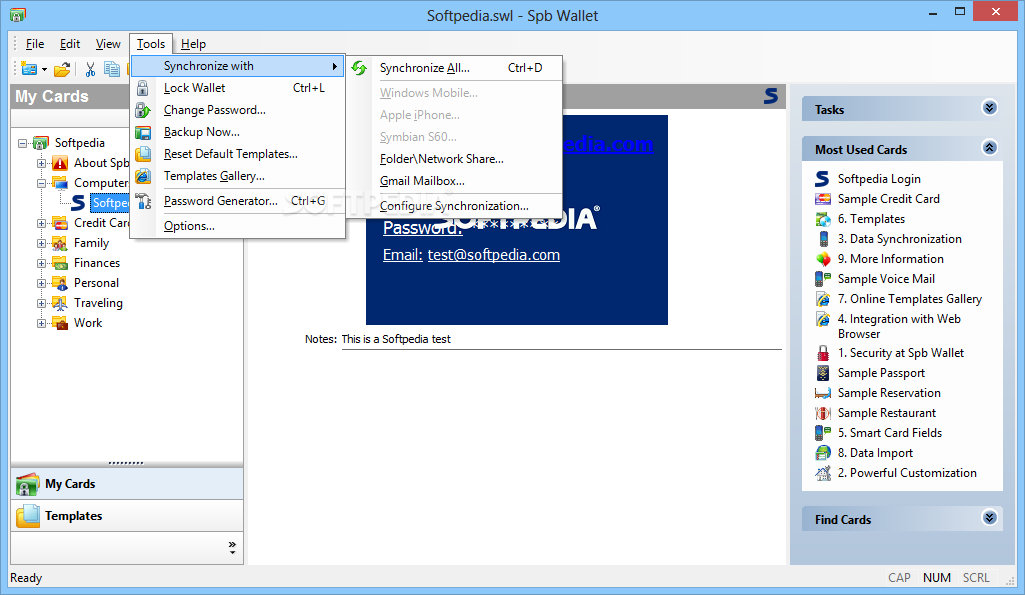Click the Sample Passport icon

pos(823,373)
